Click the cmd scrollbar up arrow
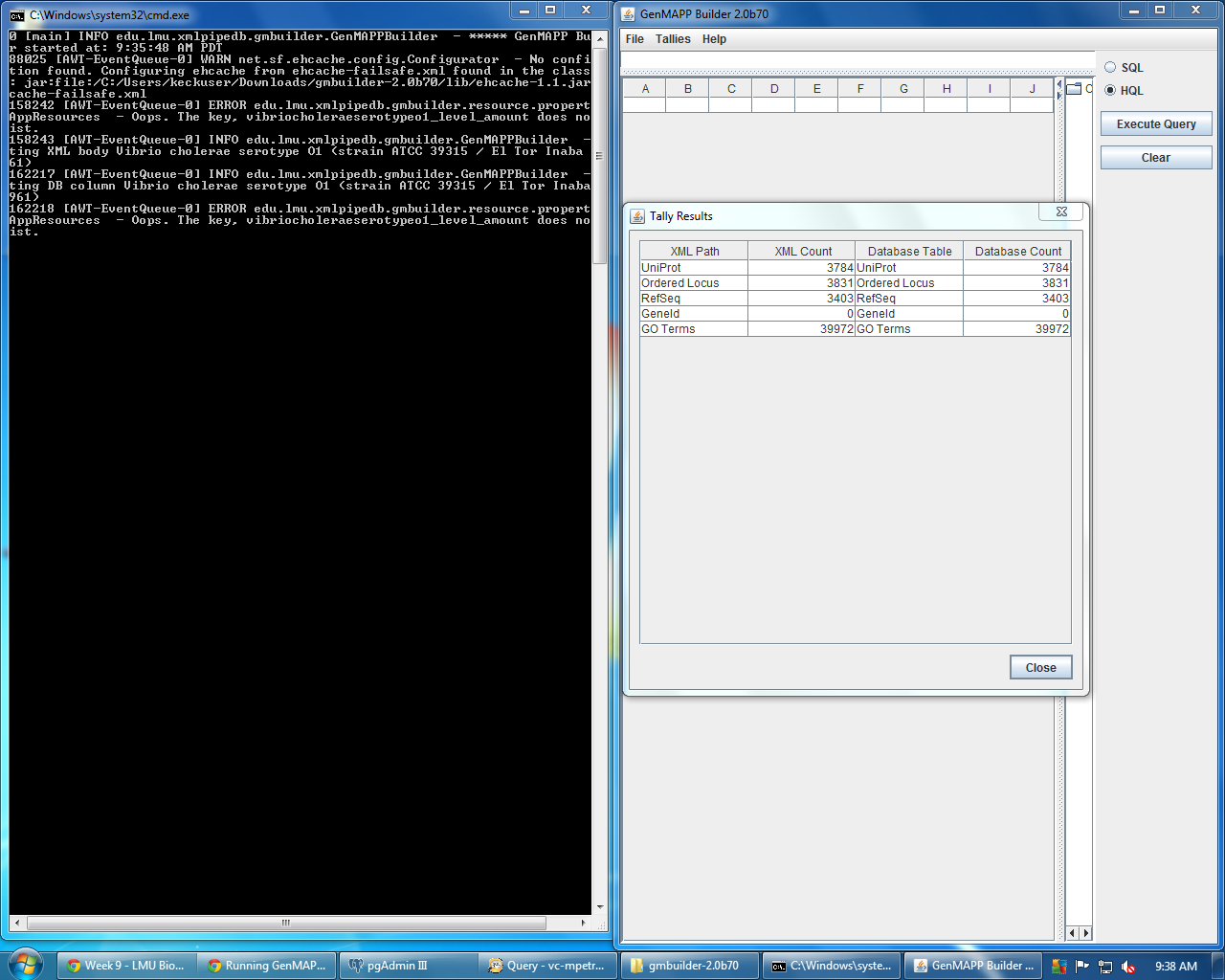The image size is (1225, 980). [600, 38]
